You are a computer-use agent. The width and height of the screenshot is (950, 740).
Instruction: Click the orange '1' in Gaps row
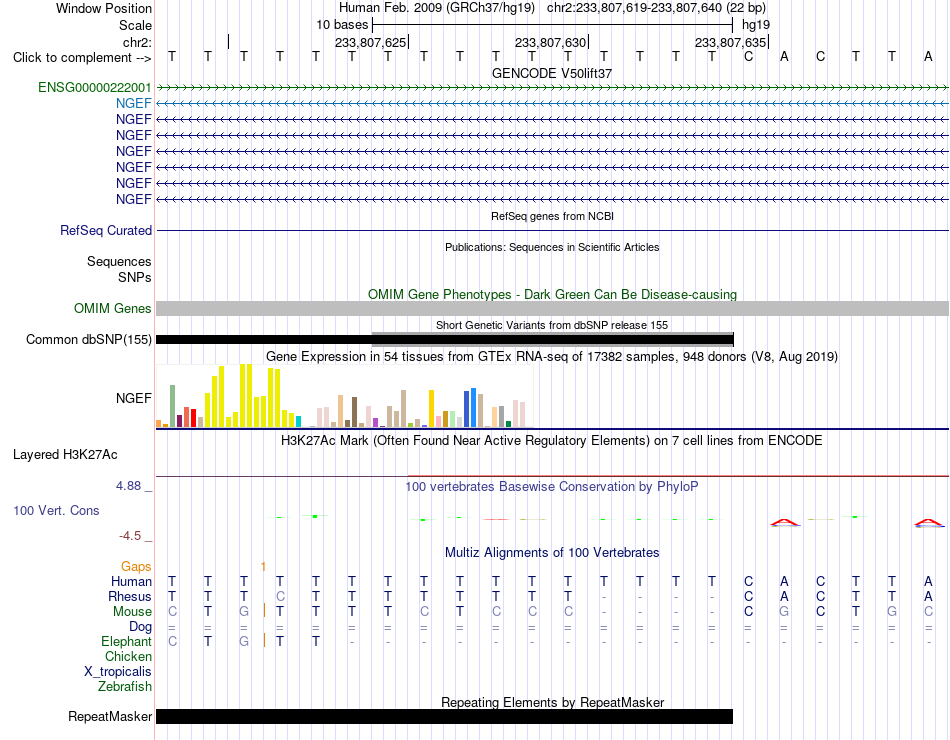click(263, 567)
